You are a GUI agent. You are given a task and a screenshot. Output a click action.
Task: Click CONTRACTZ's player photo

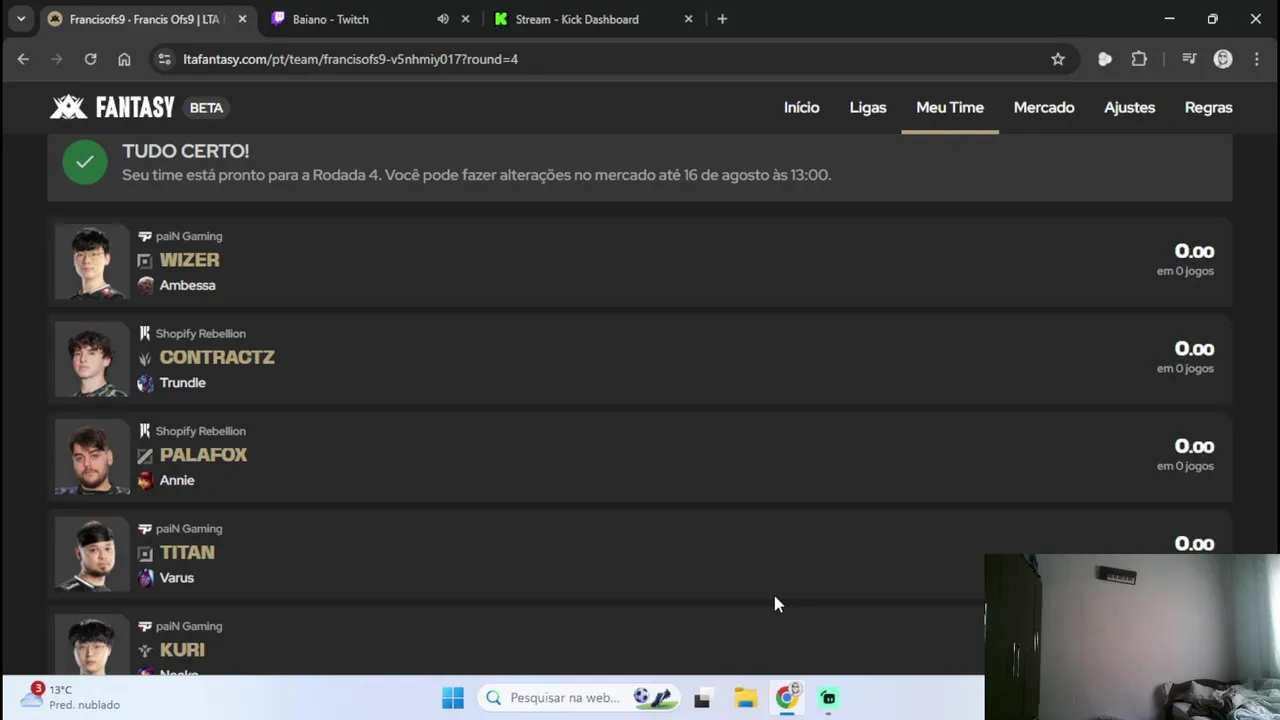coord(92,360)
